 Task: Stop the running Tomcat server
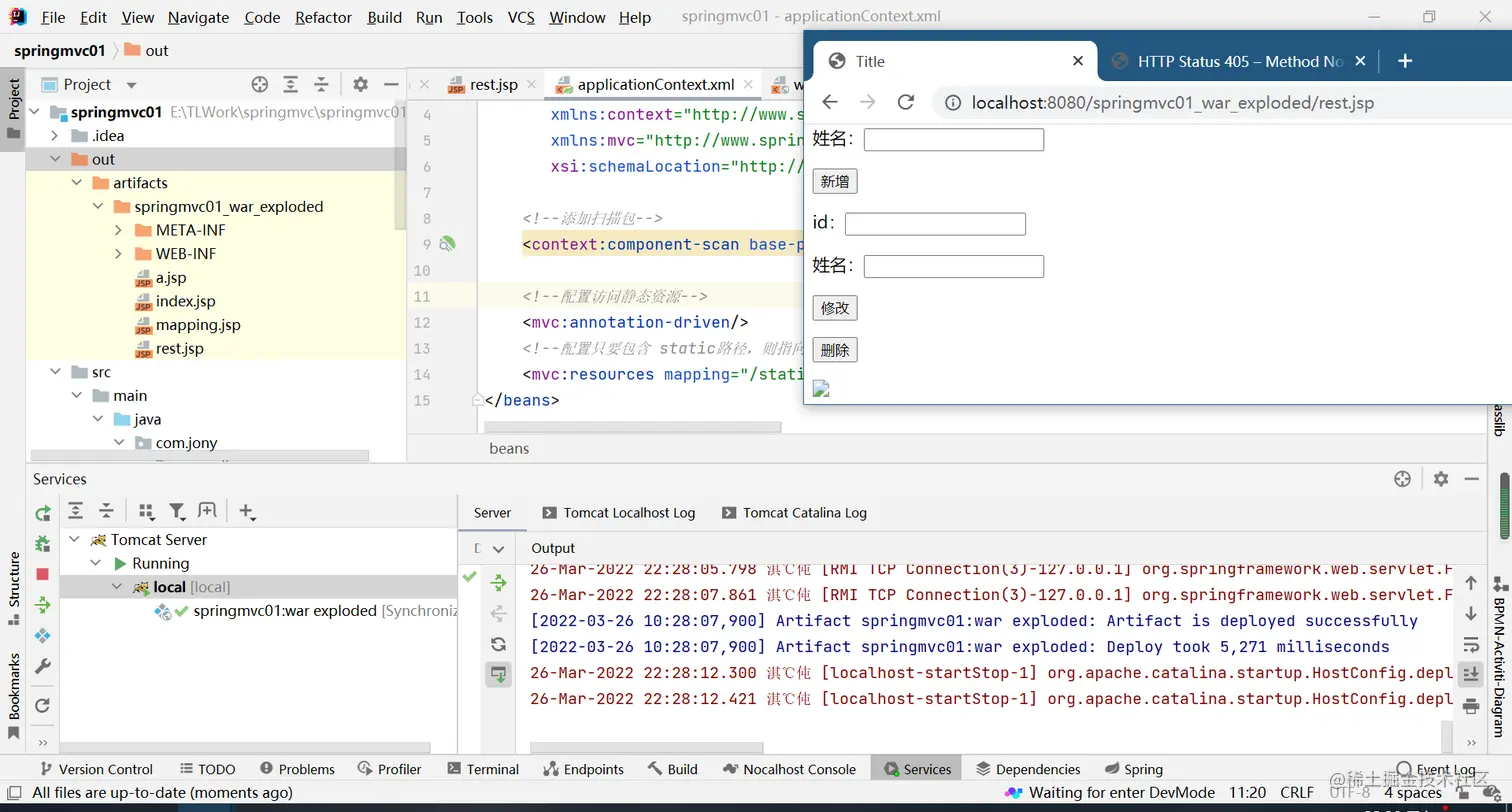(x=42, y=574)
